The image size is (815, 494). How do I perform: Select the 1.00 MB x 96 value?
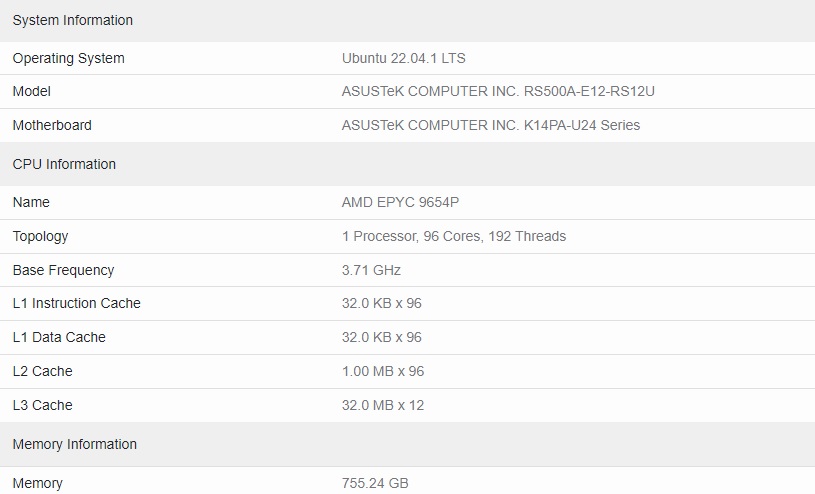point(383,371)
